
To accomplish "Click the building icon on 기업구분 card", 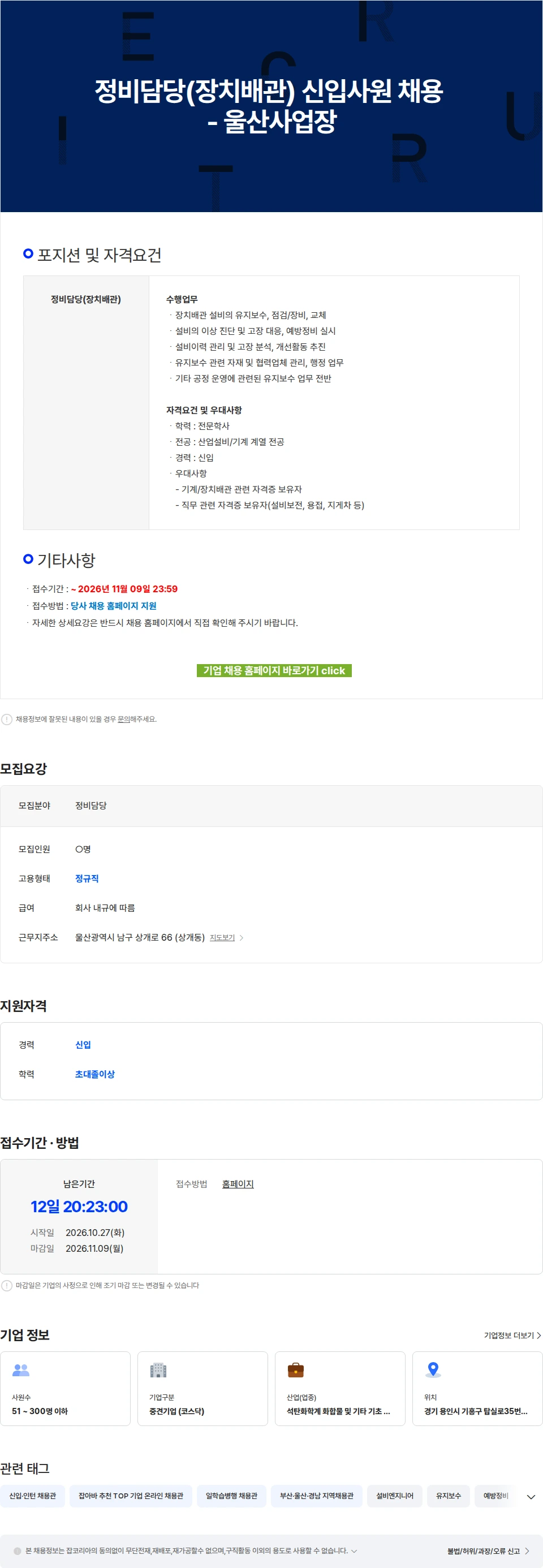I will pyautogui.click(x=158, y=1369).
